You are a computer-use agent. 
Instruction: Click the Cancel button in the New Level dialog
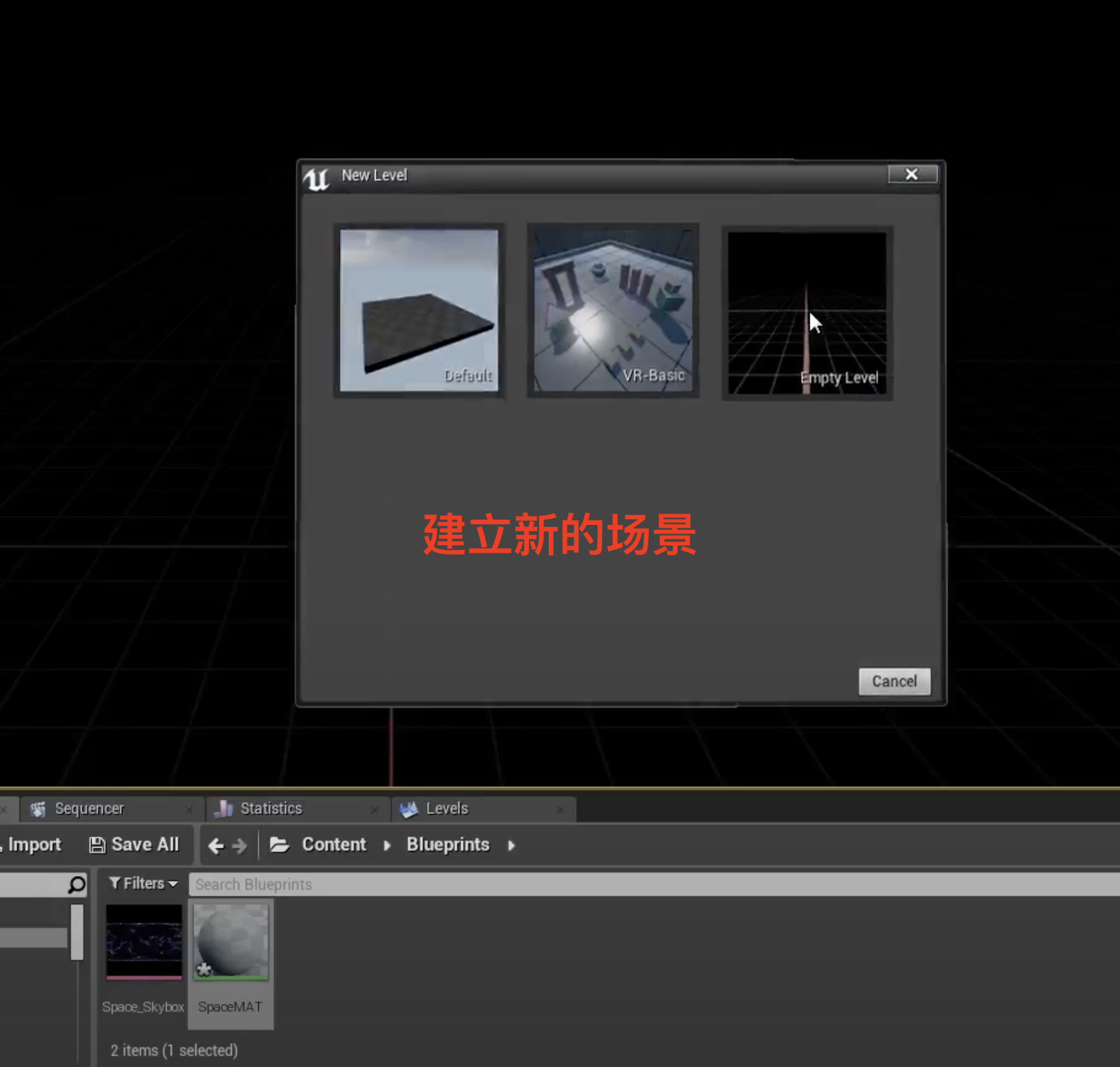(x=893, y=681)
